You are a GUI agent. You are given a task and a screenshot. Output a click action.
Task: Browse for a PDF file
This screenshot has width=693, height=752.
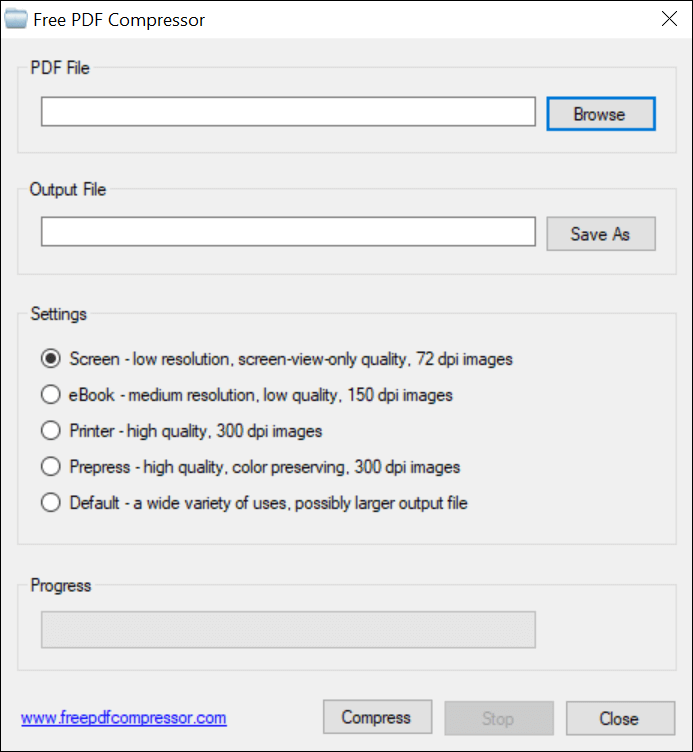click(x=600, y=114)
